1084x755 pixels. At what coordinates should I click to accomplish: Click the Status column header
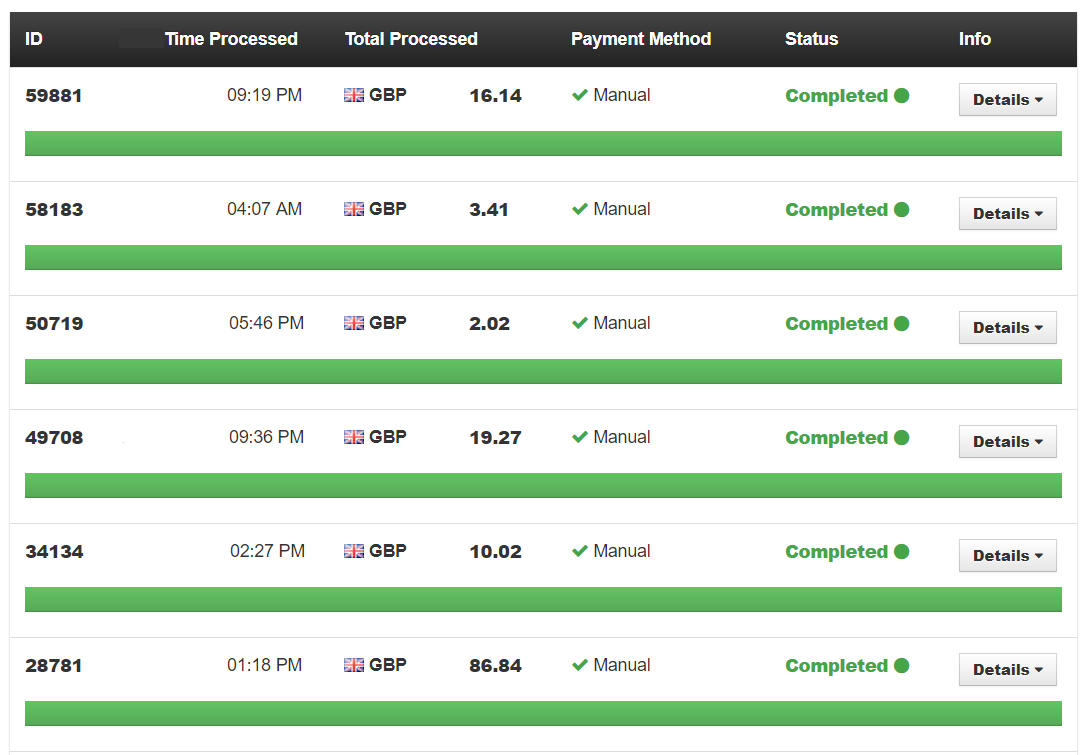pos(811,39)
